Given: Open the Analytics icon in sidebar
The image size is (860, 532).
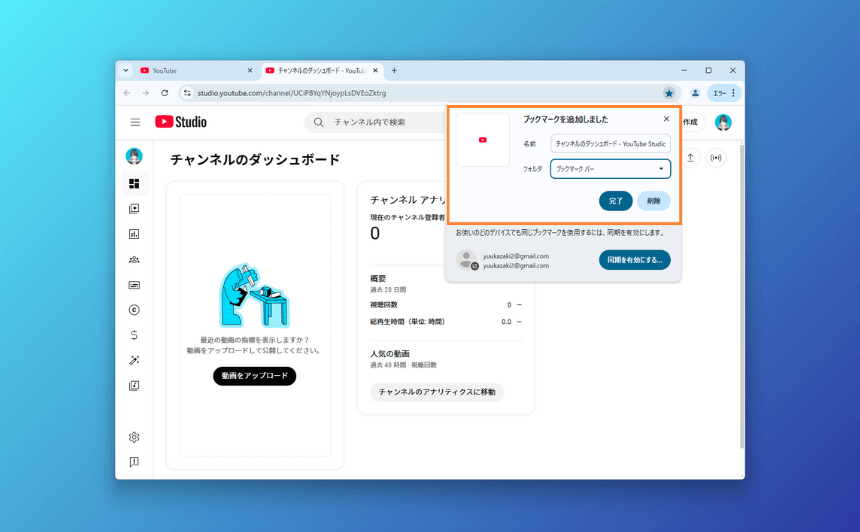Looking at the screenshot, I should tap(134, 234).
